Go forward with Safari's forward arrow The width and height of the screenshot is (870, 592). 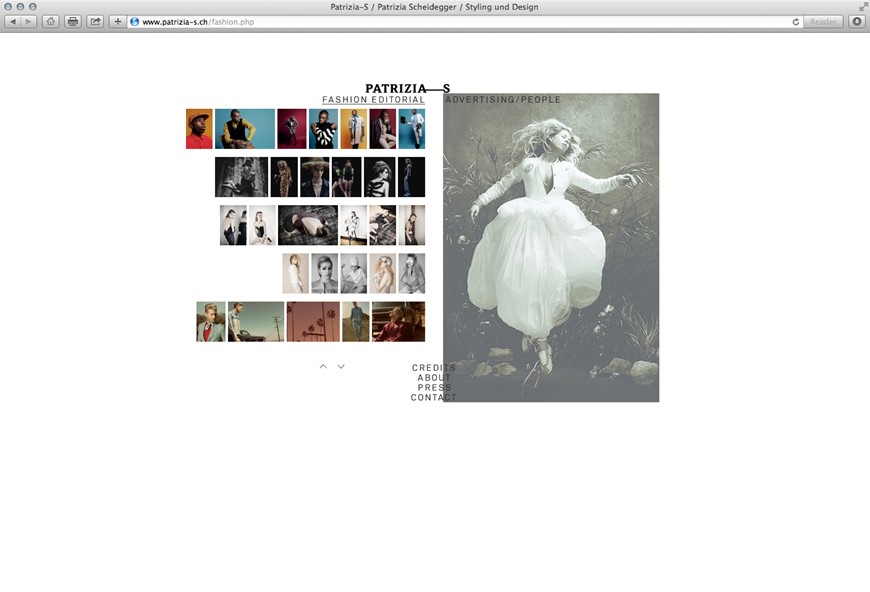pos(28,22)
